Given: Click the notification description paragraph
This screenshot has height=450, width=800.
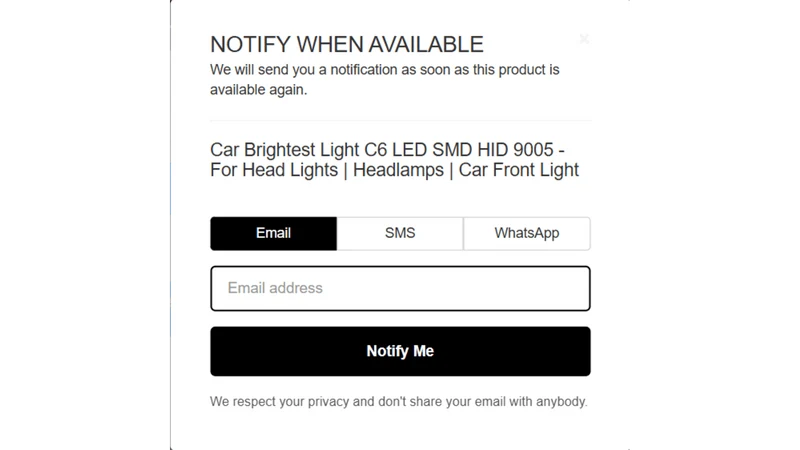Looking at the screenshot, I should click(x=385, y=80).
